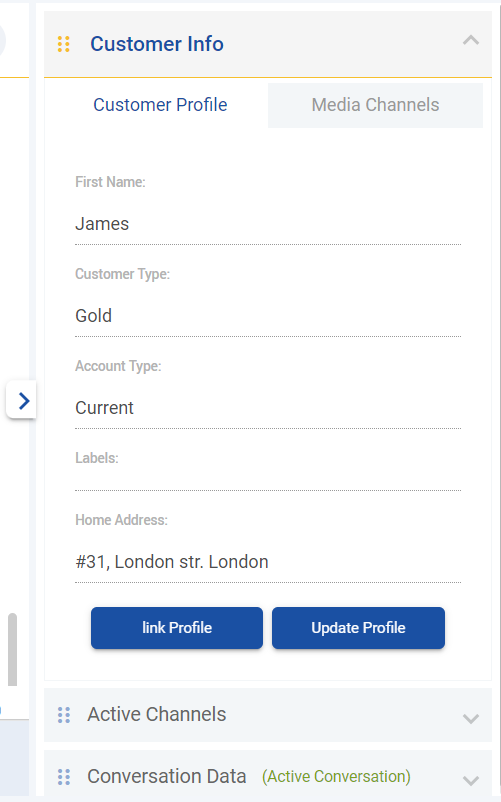501x802 pixels.
Task: Click the gray vertical scrollbar thumb
Action: (x=12, y=650)
